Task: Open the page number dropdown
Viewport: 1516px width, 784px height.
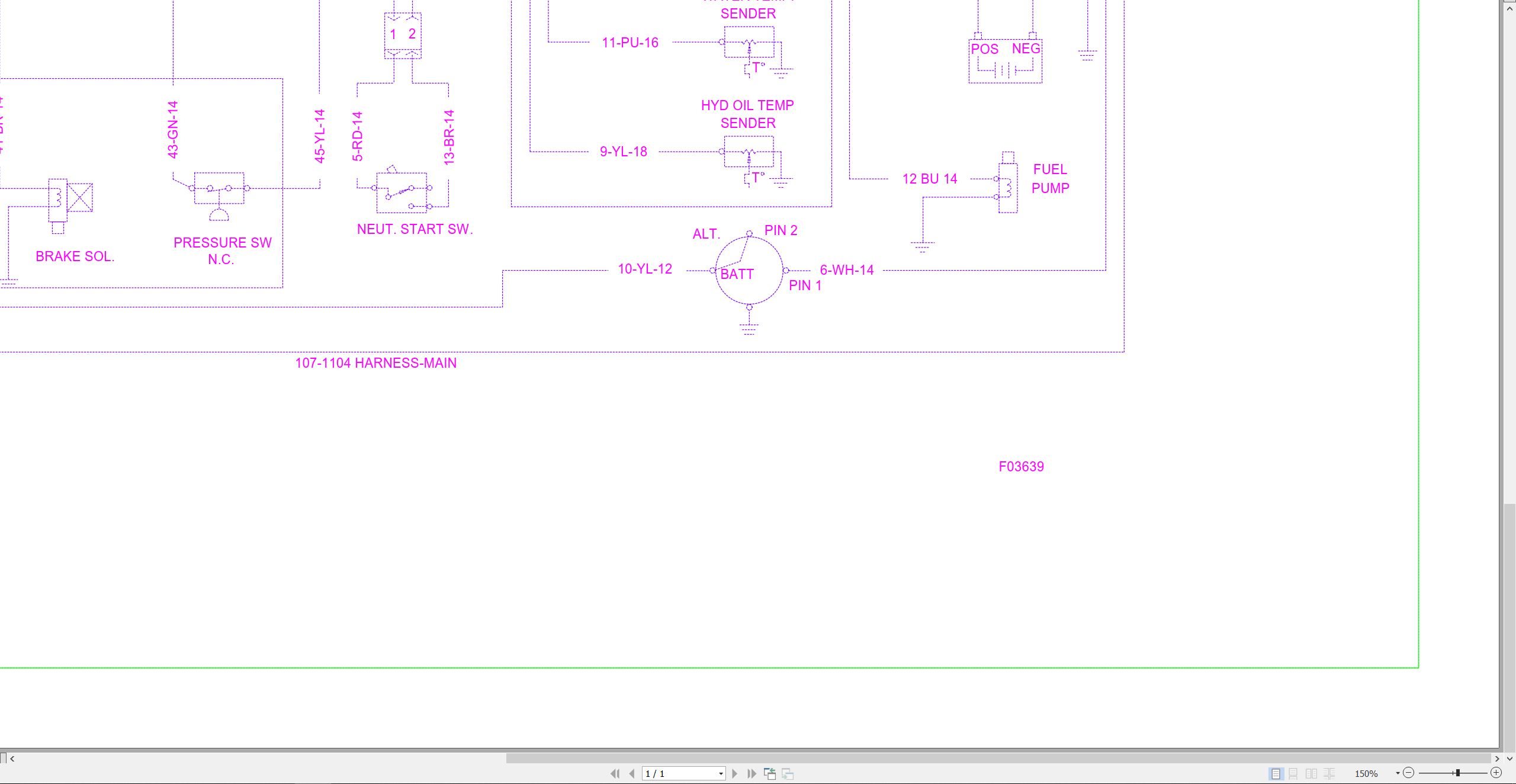Action: 721,774
